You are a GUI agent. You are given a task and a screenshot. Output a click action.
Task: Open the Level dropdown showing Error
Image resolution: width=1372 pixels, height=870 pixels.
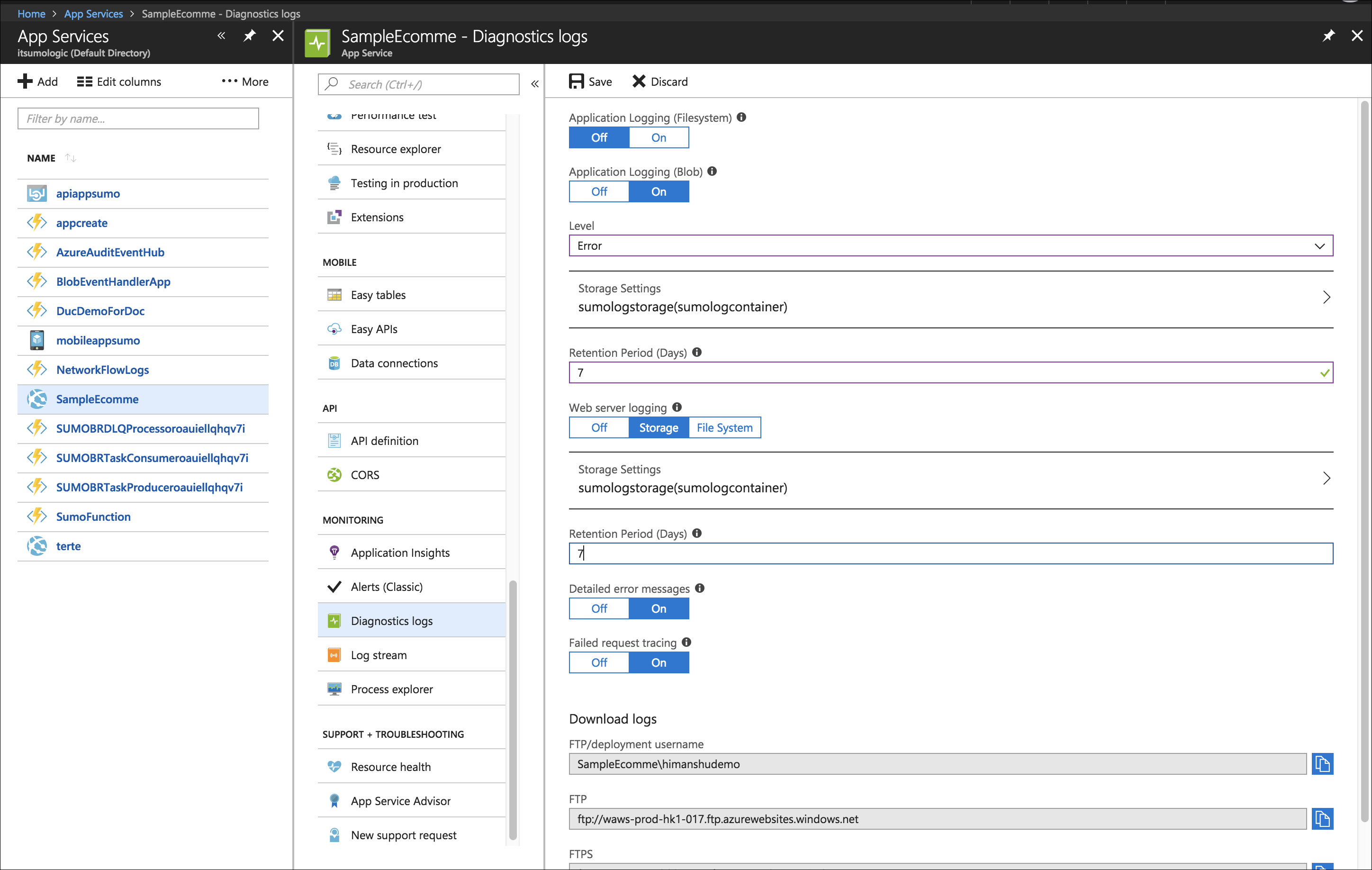[950, 245]
